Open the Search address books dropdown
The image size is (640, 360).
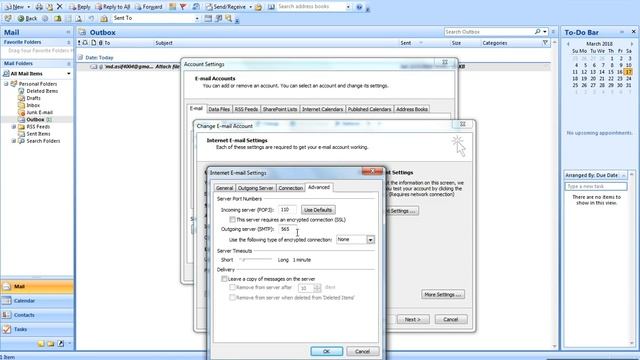pyautogui.click(x=348, y=7)
